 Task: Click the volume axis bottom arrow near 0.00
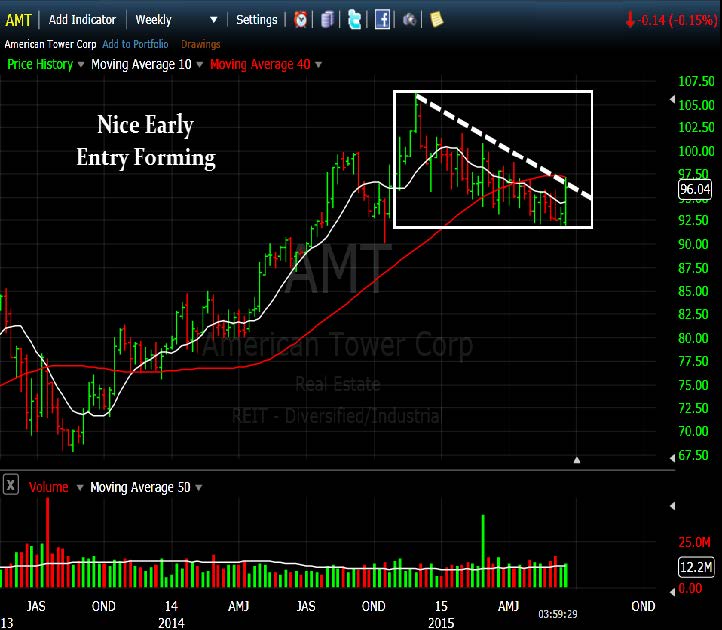pyautogui.click(x=672, y=591)
